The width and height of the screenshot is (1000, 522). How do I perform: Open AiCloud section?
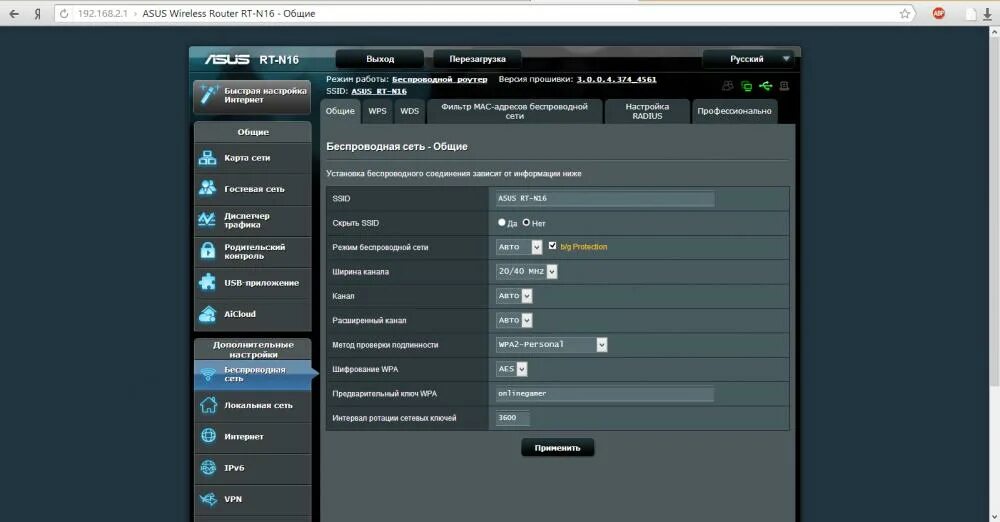pyautogui.click(x=253, y=314)
